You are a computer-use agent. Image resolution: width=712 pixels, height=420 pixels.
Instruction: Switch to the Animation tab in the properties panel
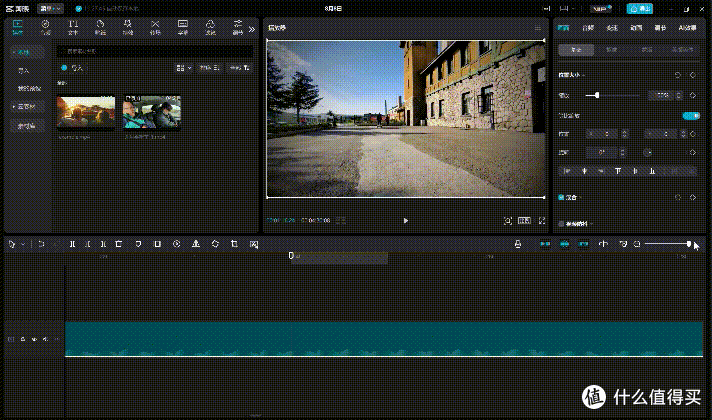tap(636, 28)
